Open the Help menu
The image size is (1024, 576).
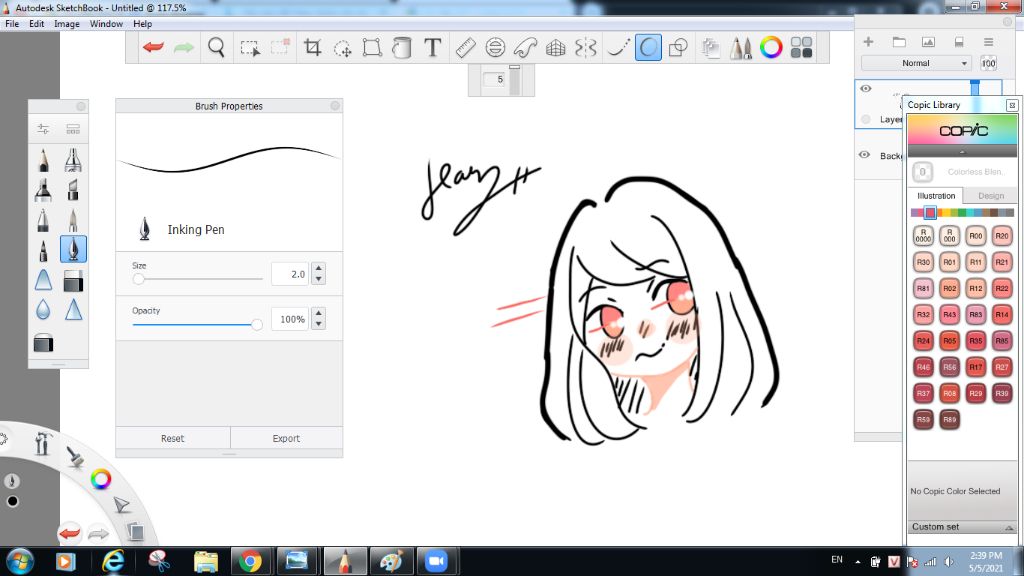coord(142,24)
